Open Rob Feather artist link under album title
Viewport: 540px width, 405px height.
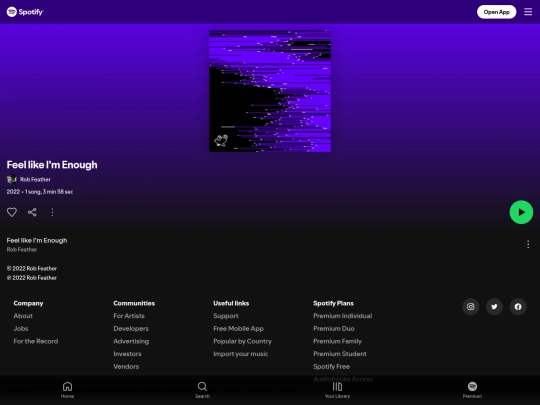coord(35,179)
